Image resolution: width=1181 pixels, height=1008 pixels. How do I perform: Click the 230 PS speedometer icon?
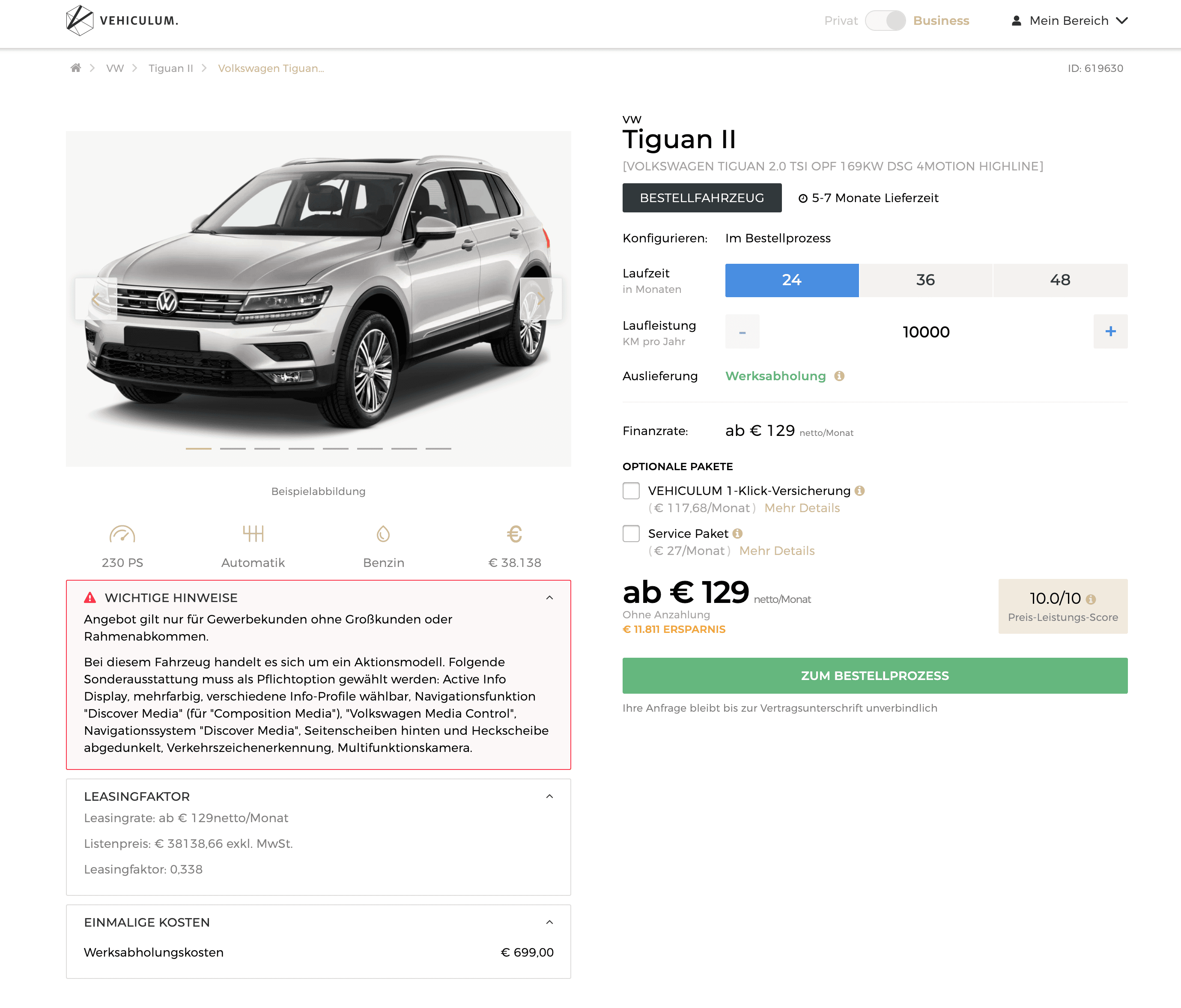(x=122, y=534)
